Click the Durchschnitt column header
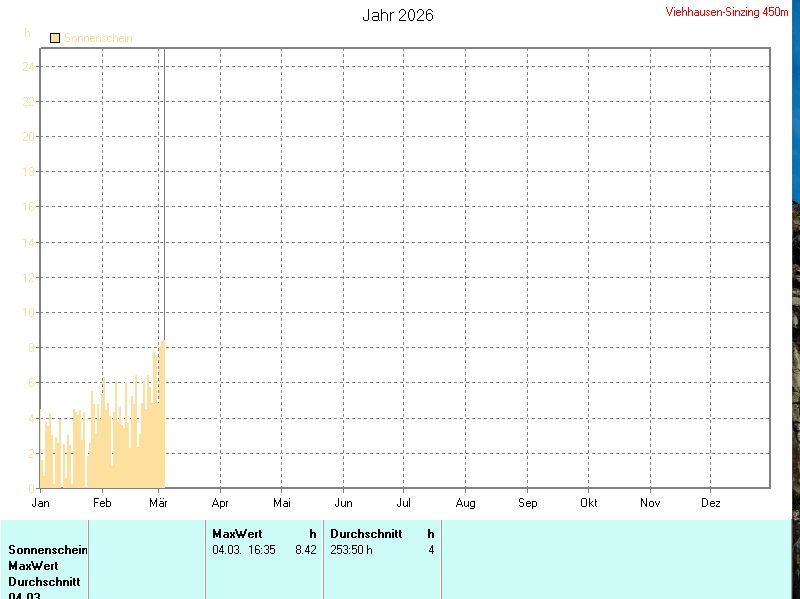 (366, 534)
